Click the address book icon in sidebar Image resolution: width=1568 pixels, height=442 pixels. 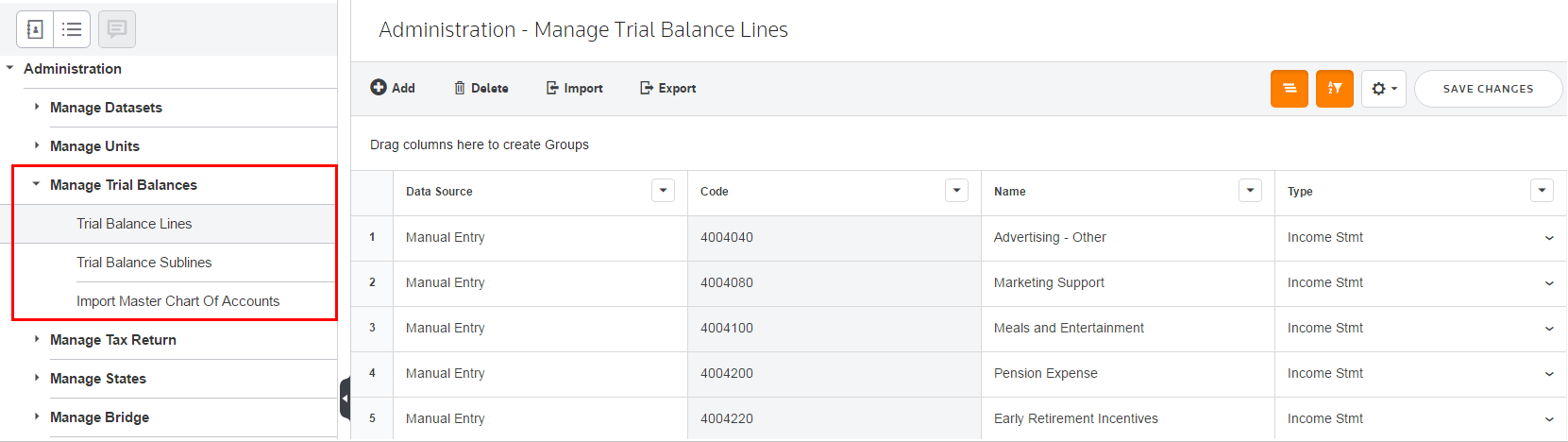(x=35, y=29)
